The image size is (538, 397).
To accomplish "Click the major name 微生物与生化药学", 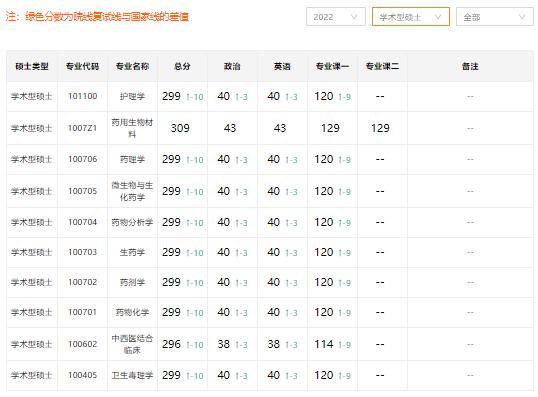I will coord(132,191).
